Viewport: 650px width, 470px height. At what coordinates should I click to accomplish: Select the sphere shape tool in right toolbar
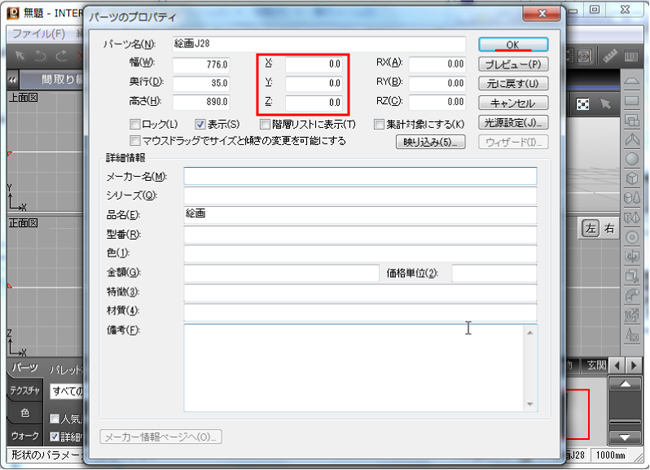[x=632, y=158]
